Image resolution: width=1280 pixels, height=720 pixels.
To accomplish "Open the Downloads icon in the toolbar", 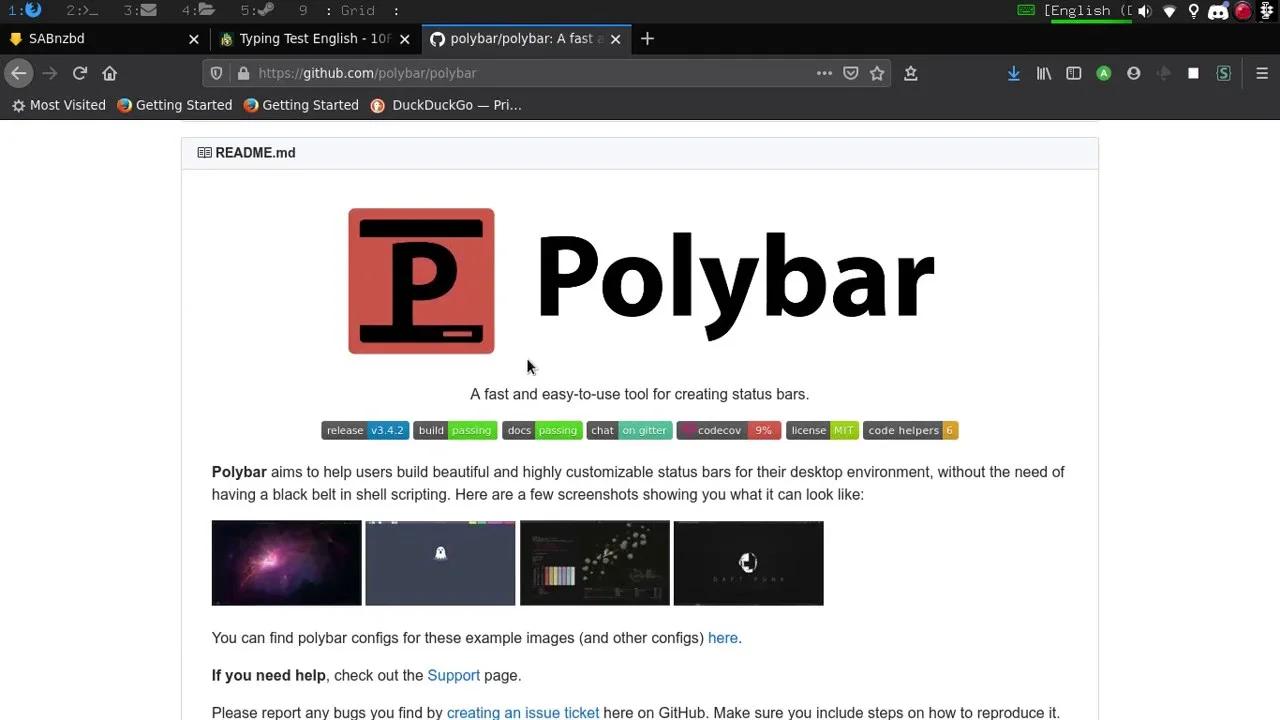I will (1013, 73).
